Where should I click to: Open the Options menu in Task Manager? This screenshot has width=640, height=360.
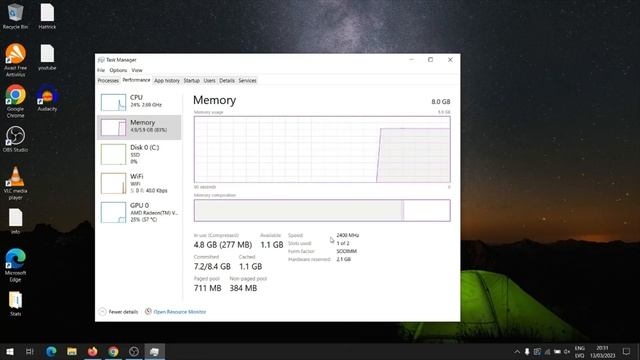118,70
